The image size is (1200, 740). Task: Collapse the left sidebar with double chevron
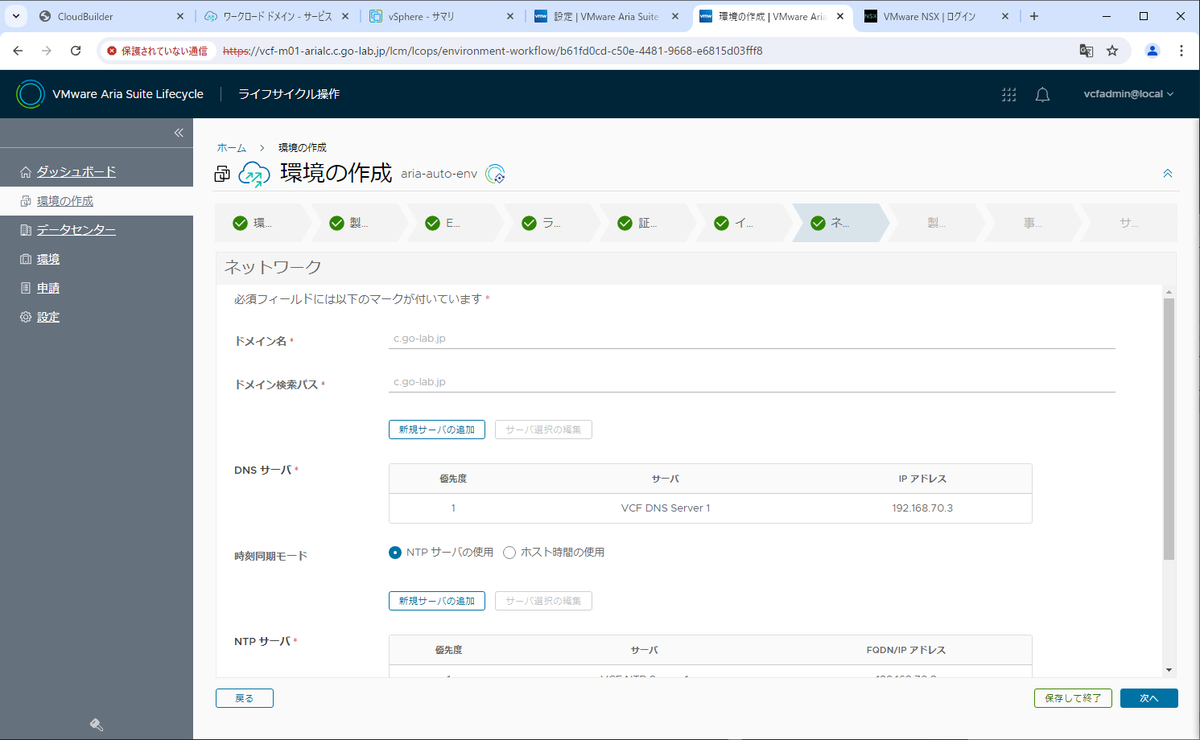[x=179, y=133]
